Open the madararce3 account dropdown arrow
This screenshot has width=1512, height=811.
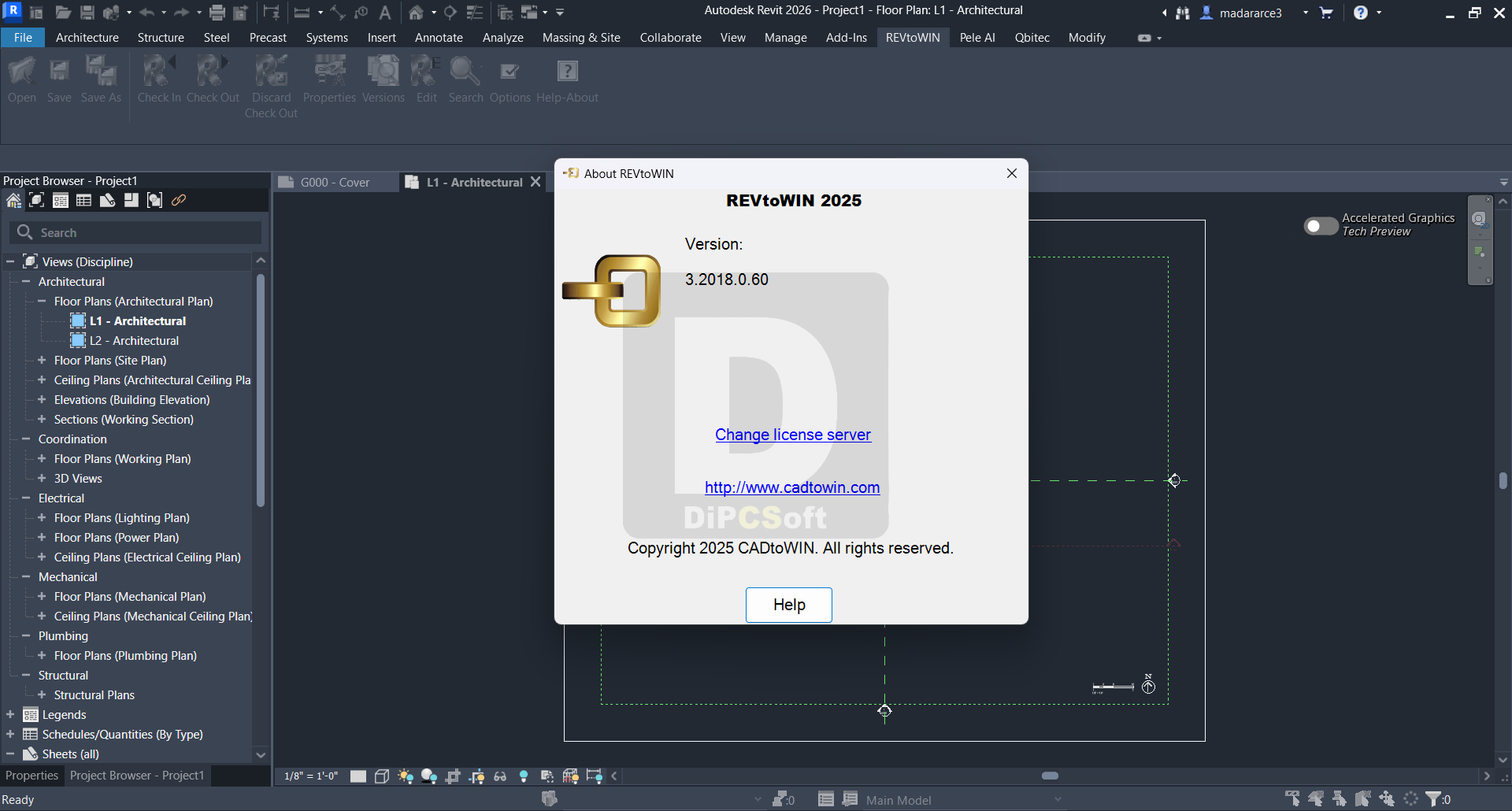[1306, 13]
